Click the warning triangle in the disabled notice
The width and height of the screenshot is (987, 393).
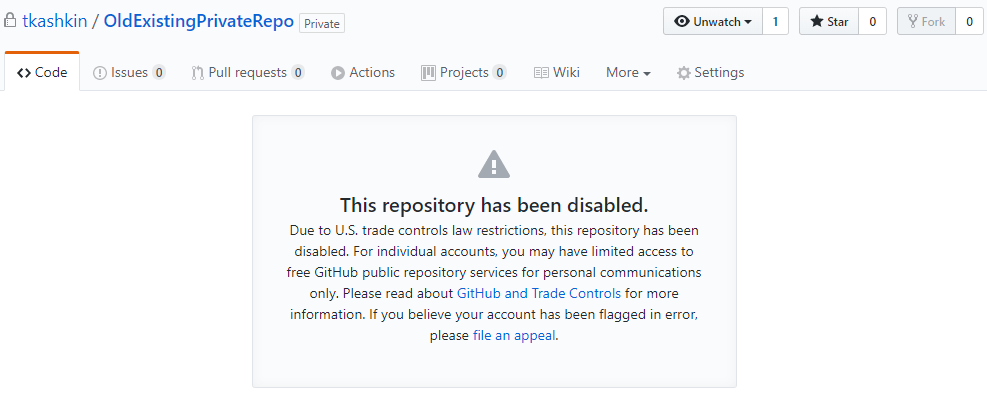pyautogui.click(x=494, y=164)
